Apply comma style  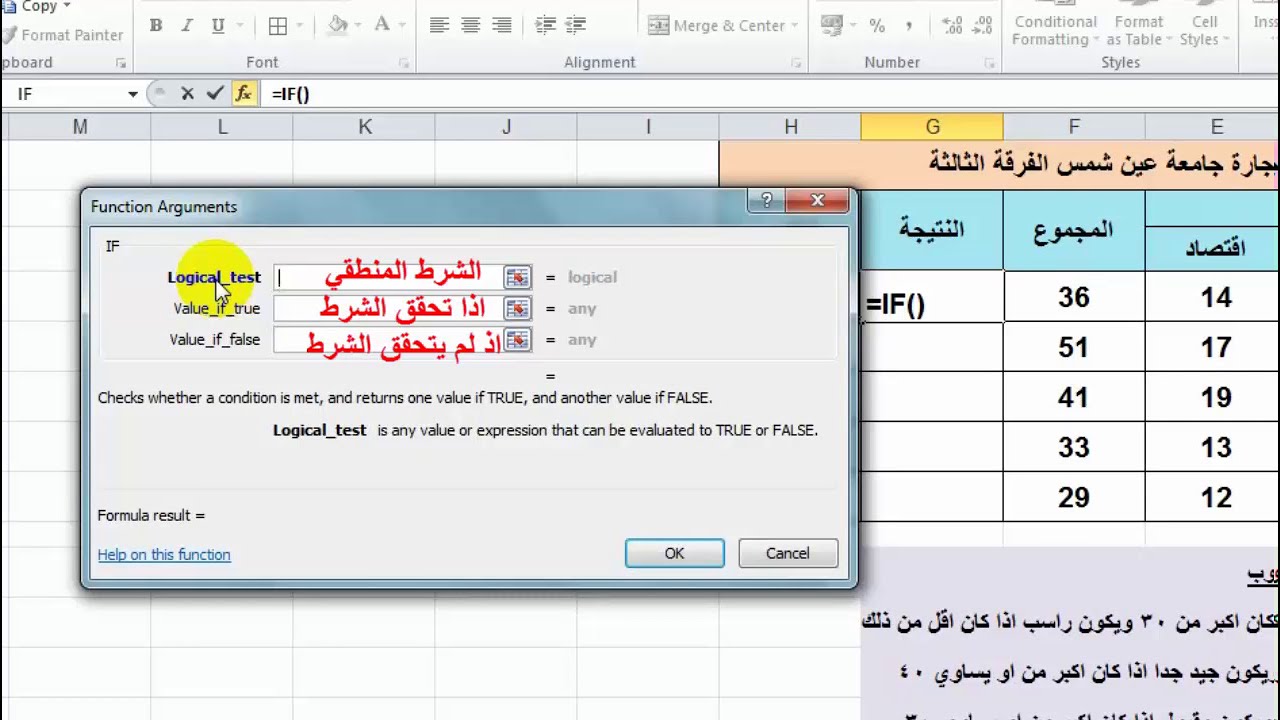pos(908,26)
